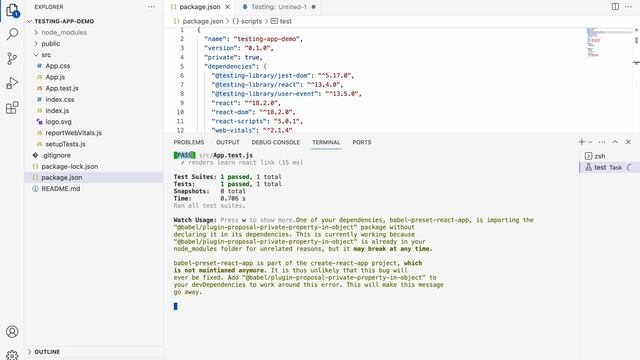Open .gitignore in the explorer
640x360 pixels.
[56, 156]
